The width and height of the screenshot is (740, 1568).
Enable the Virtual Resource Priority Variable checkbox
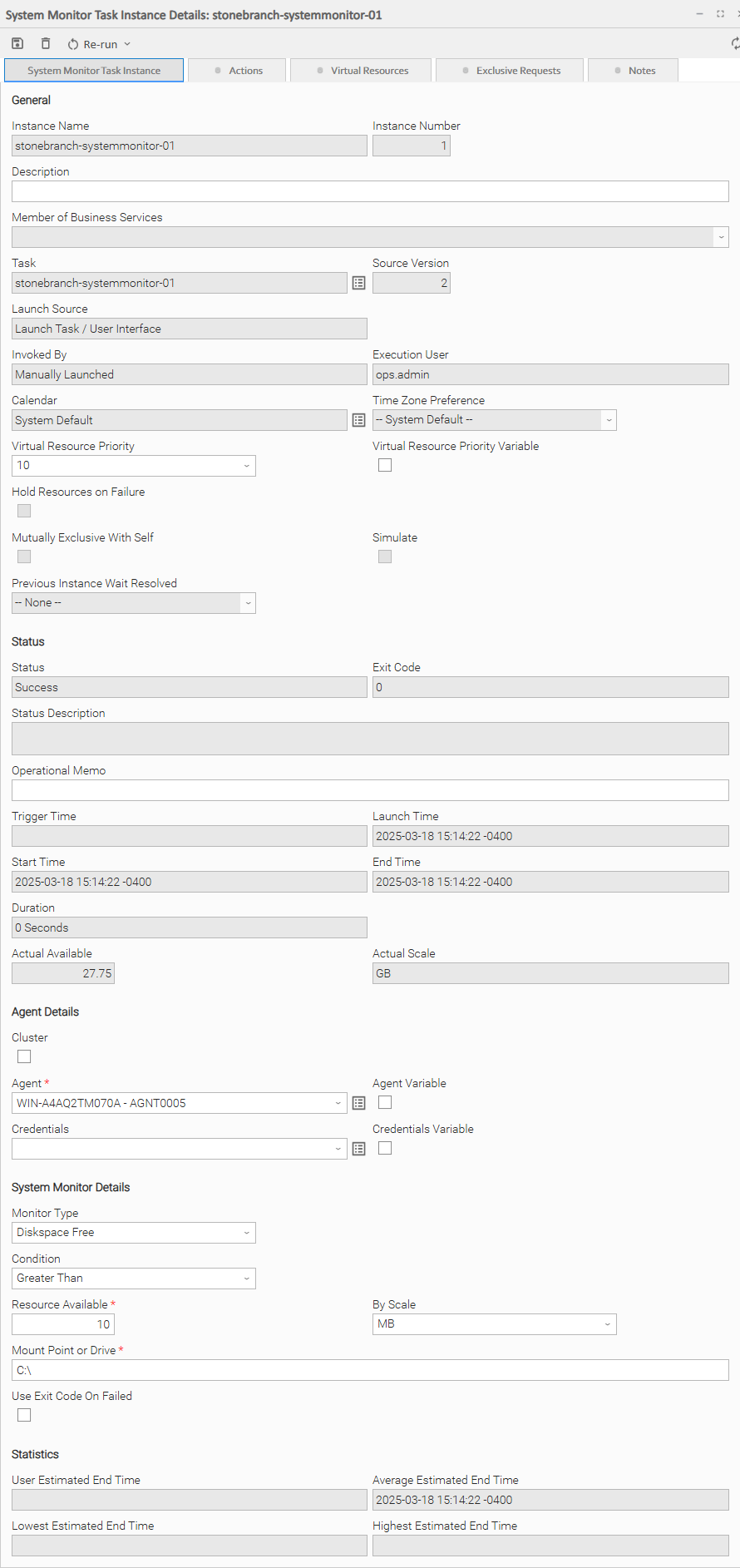click(x=385, y=466)
